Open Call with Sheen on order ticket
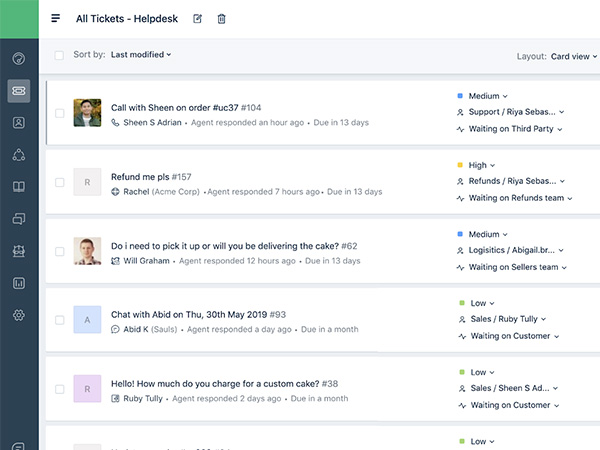The height and width of the screenshot is (450, 600). tap(186, 108)
